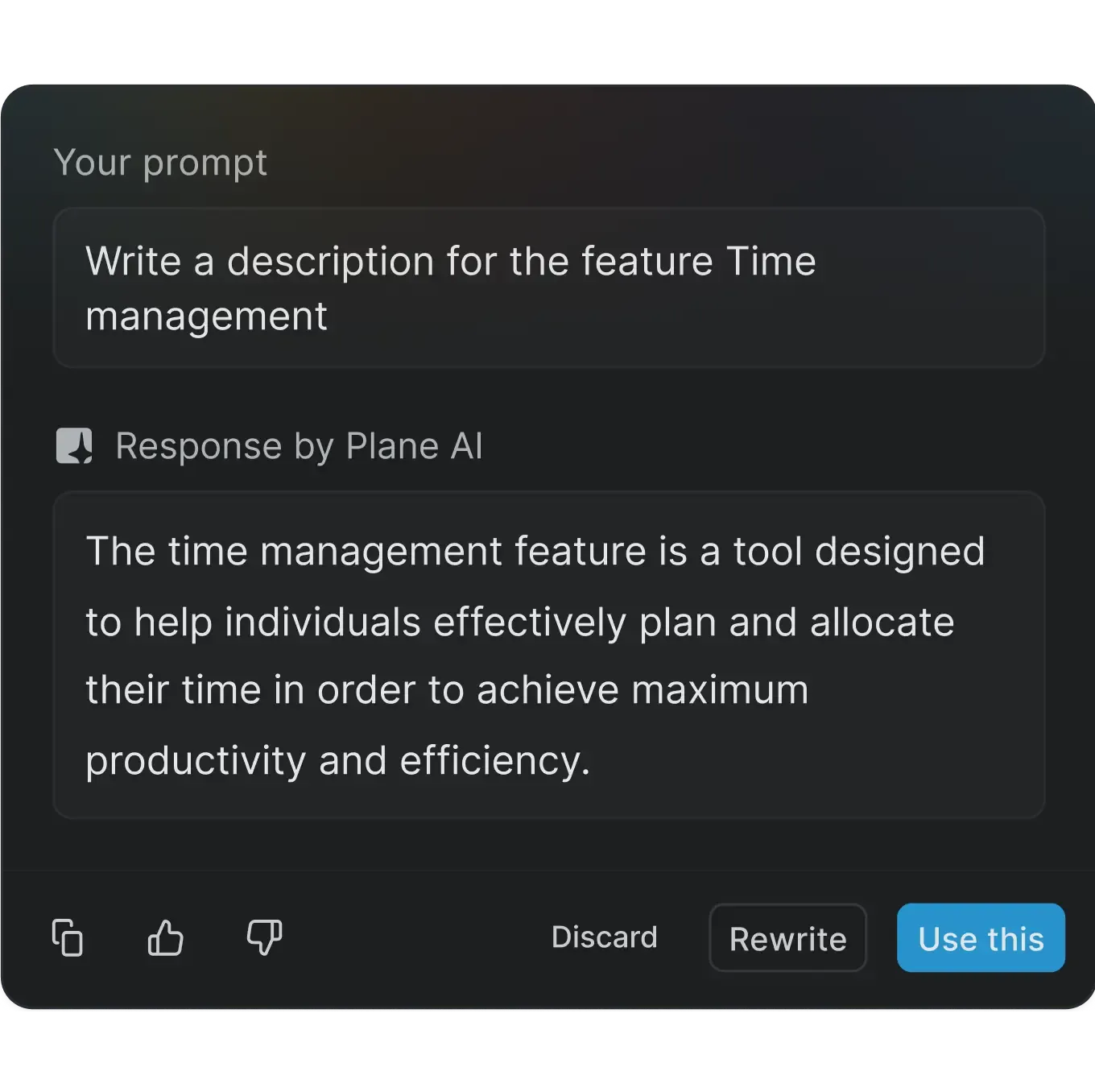
Task: Click the Response by Plane AI heading
Action: (x=298, y=445)
